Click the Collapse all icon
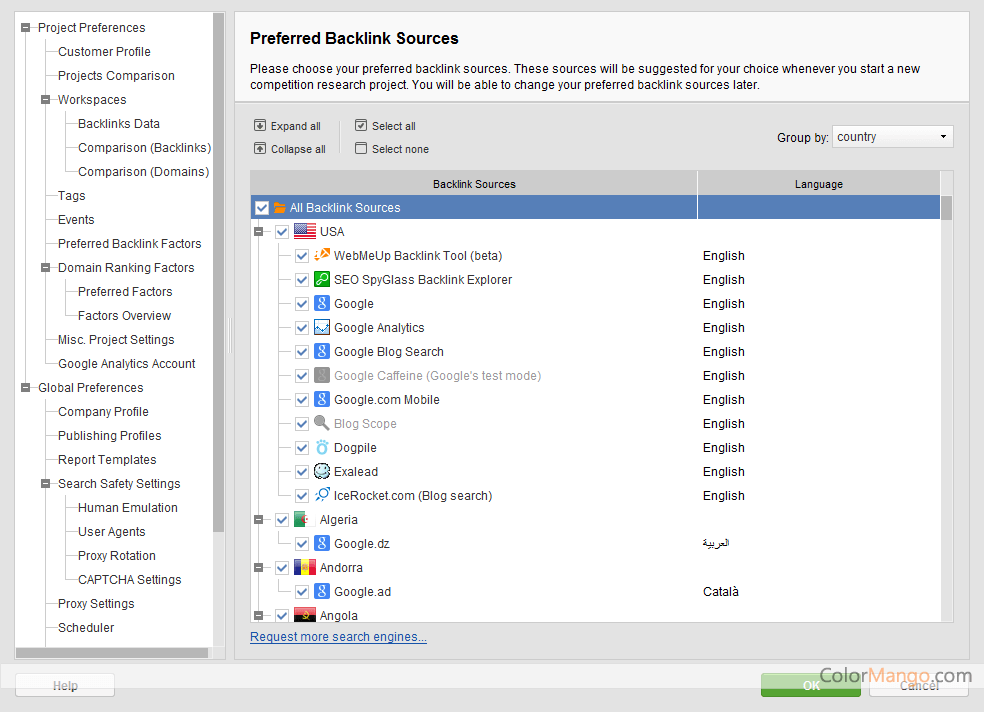Screen dimensions: 984x712 pyautogui.click(x=260, y=149)
